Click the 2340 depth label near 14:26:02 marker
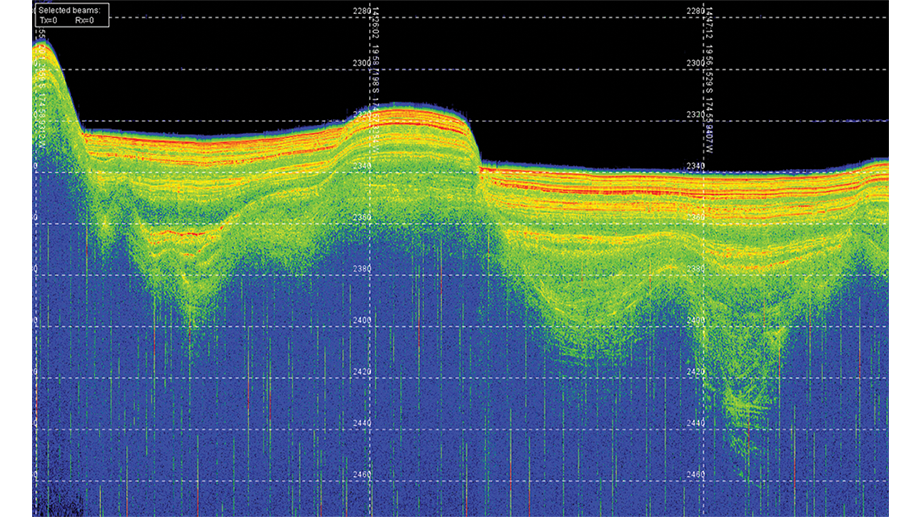The width and height of the screenshot is (919, 517). pyautogui.click(x=362, y=166)
